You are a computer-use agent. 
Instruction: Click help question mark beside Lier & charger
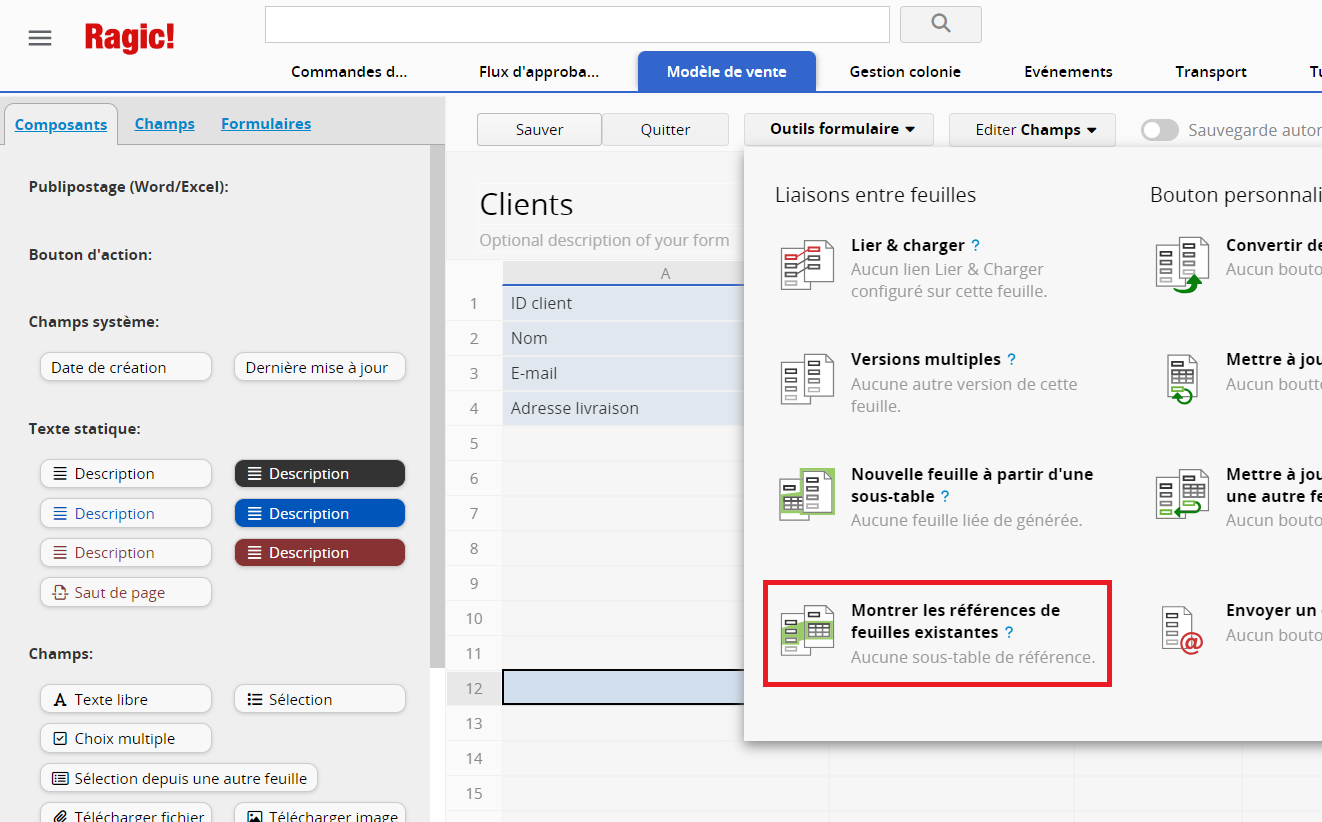976,245
